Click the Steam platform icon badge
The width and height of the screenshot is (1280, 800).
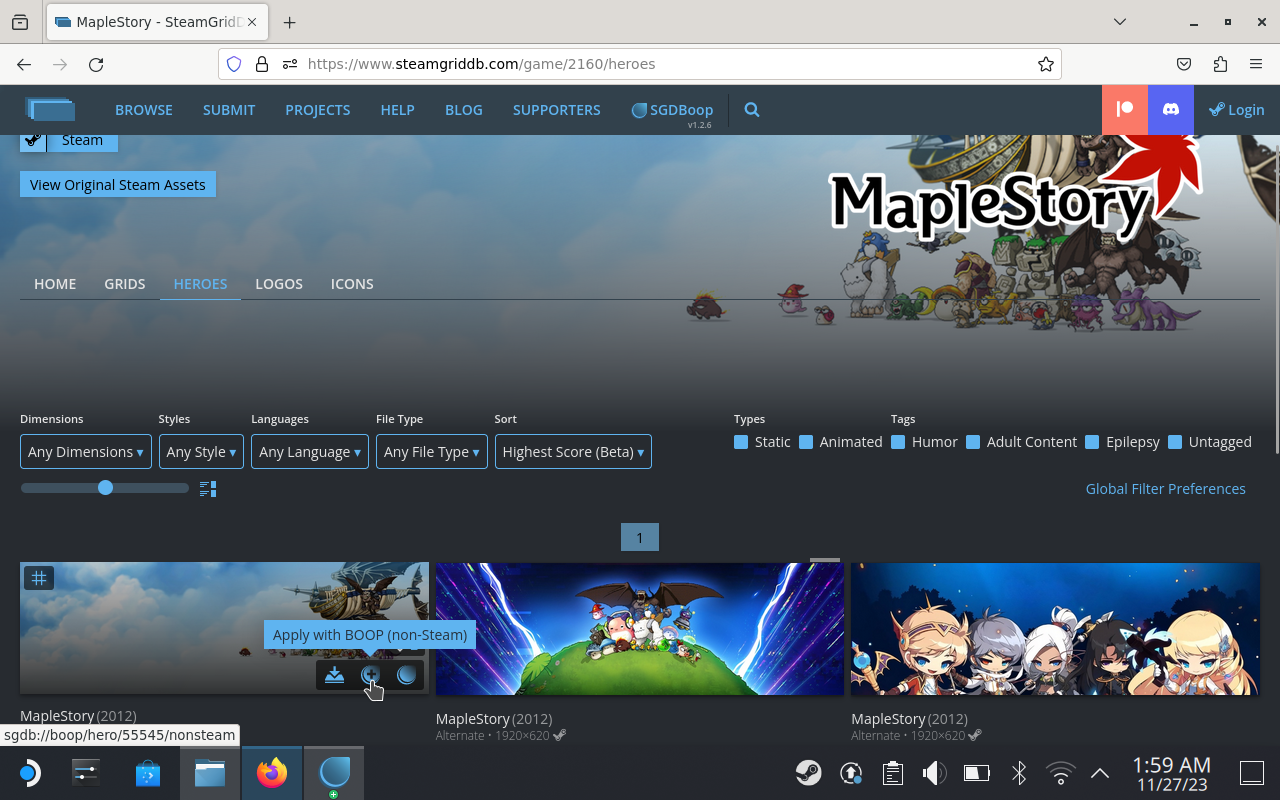click(33, 140)
